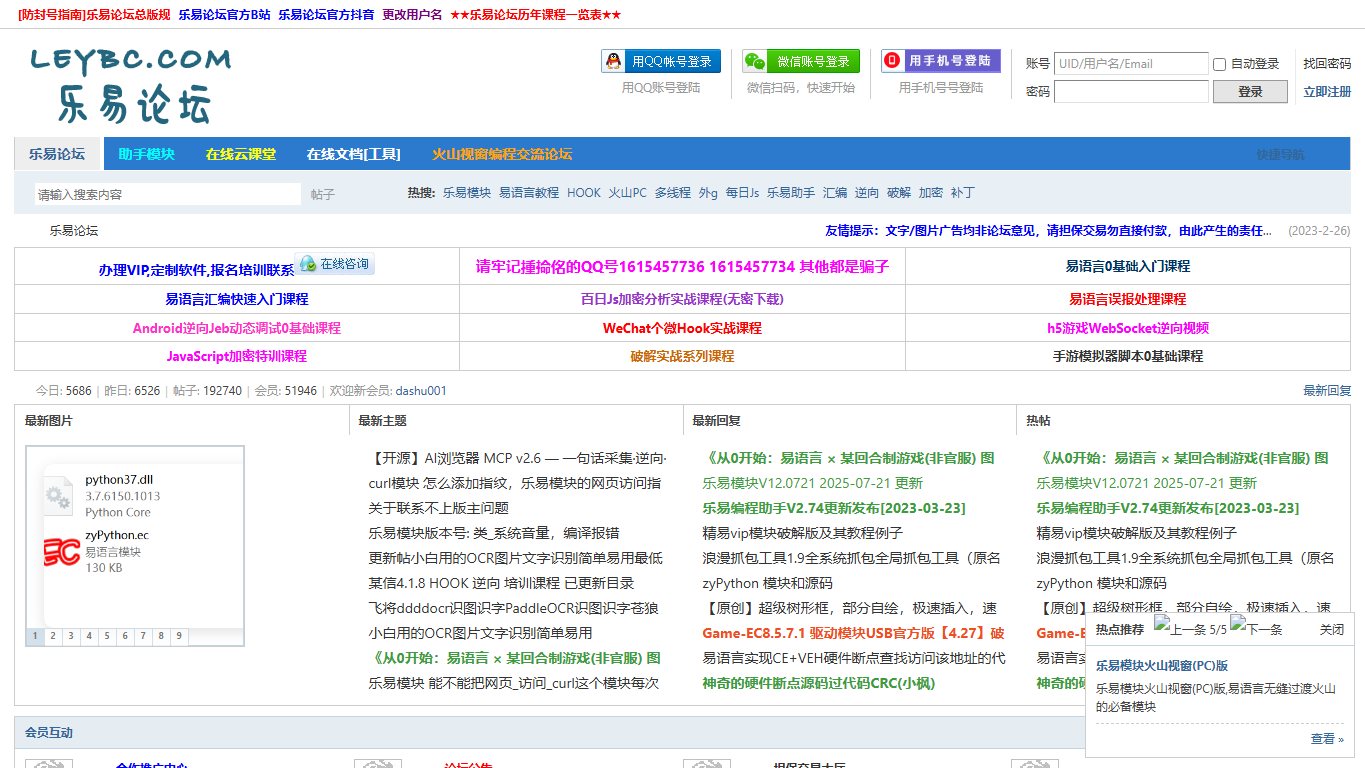1365x768 pixels.
Task: Open 易语言汇编快速入门课程 link
Action: pos(237,299)
